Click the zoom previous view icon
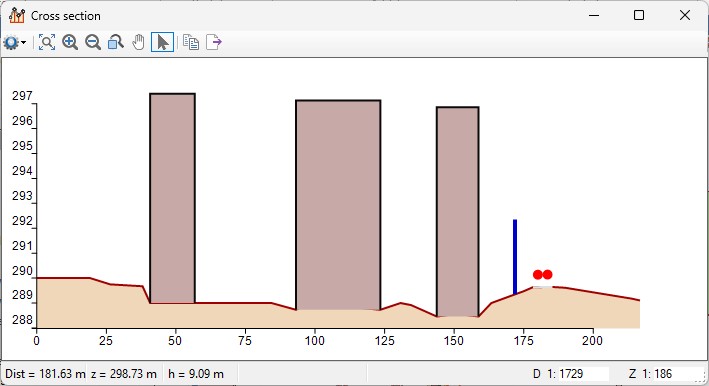Viewport: 709px width, 386px height. 116,42
